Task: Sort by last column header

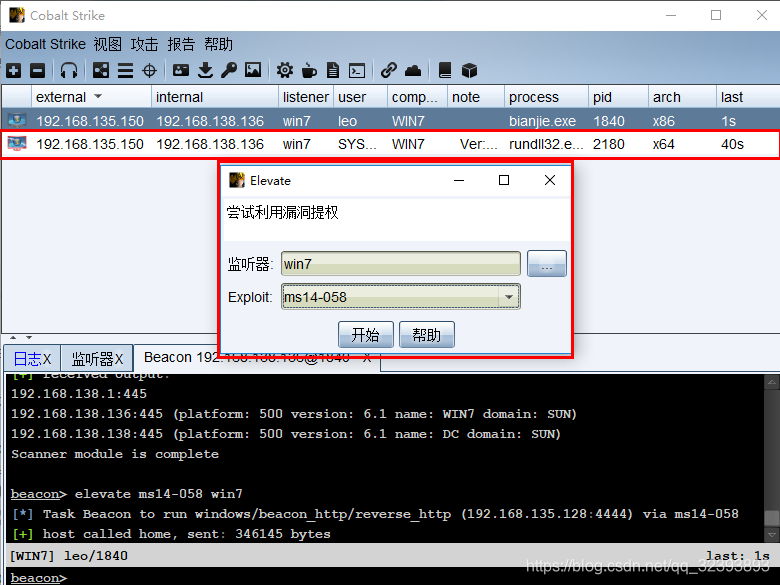Action: click(x=748, y=97)
